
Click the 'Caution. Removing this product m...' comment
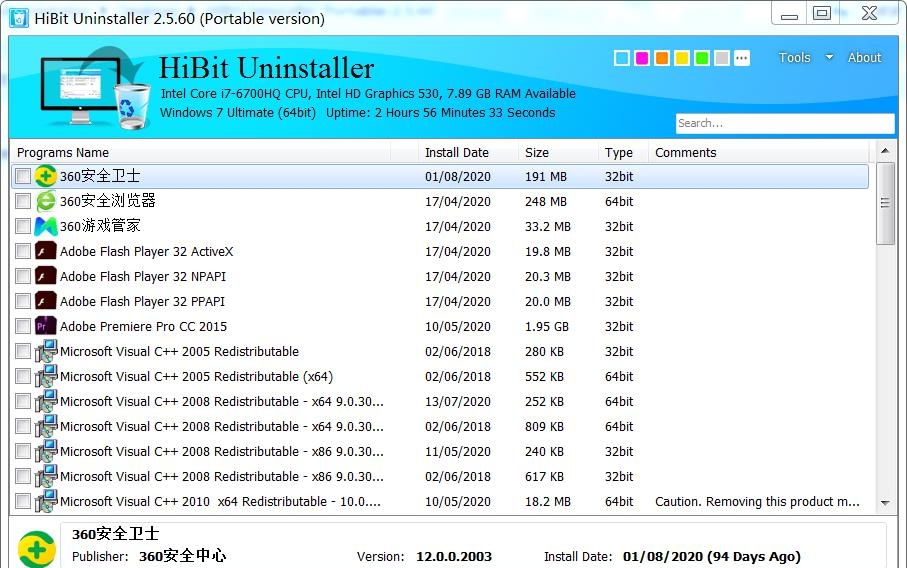(757, 501)
